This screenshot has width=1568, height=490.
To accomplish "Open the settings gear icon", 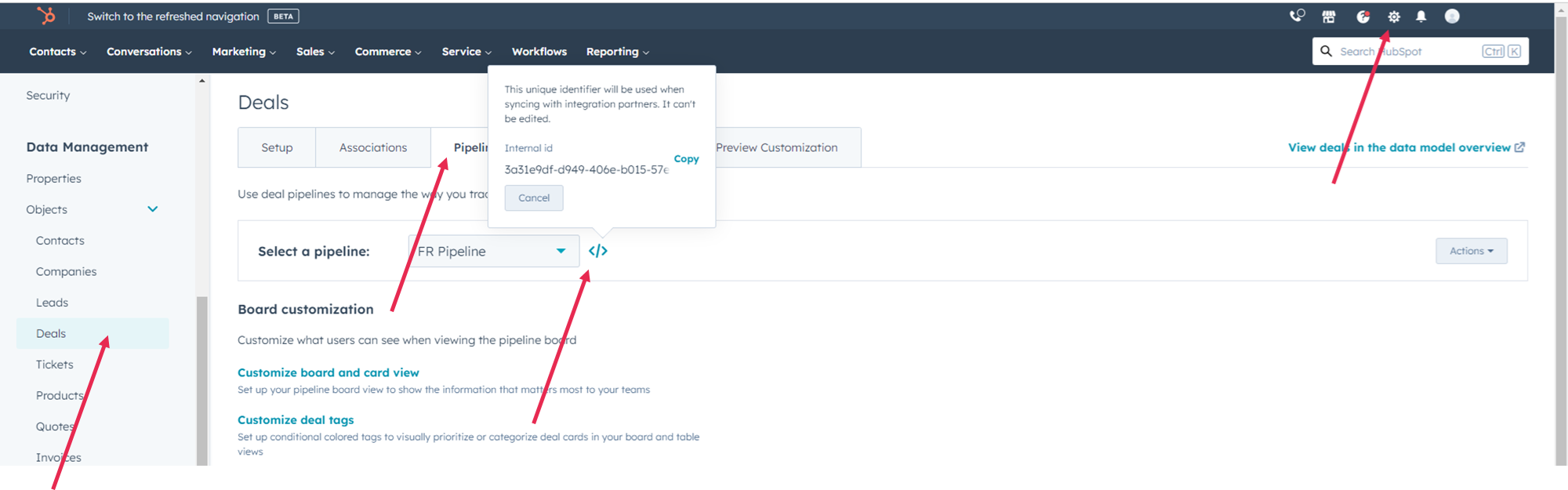I will pyautogui.click(x=1393, y=16).
